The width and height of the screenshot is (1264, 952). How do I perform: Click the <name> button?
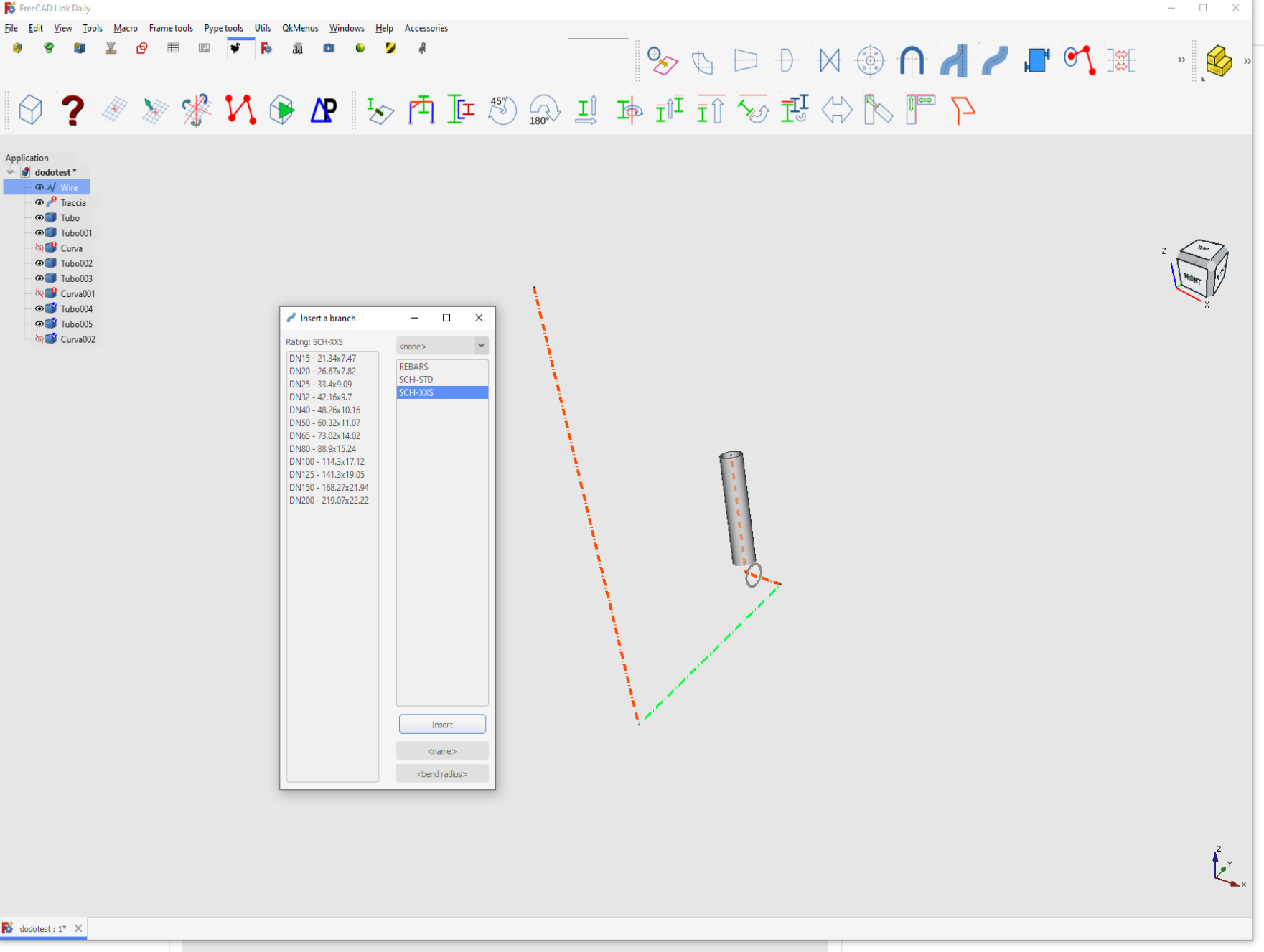pyautogui.click(x=442, y=751)
